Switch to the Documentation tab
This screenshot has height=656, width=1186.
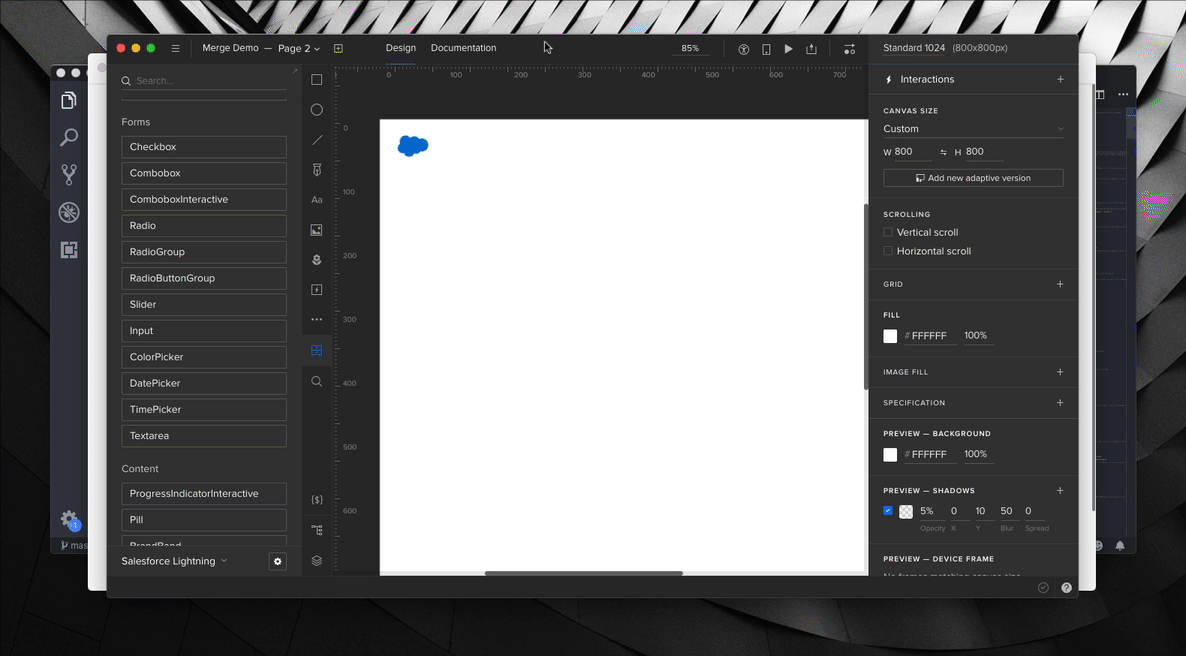coord(463,48)
